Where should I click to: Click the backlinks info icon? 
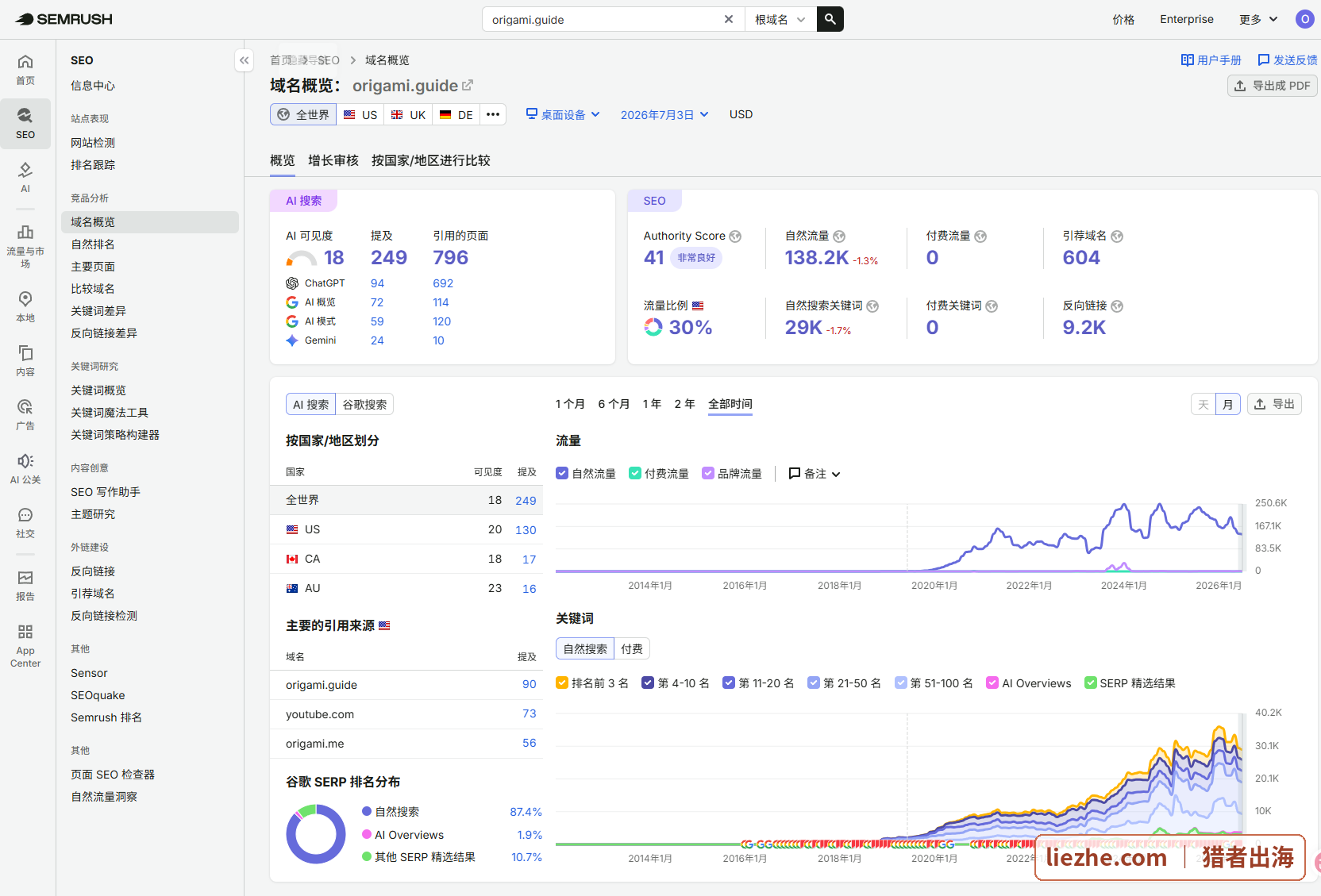(1117, 306)
